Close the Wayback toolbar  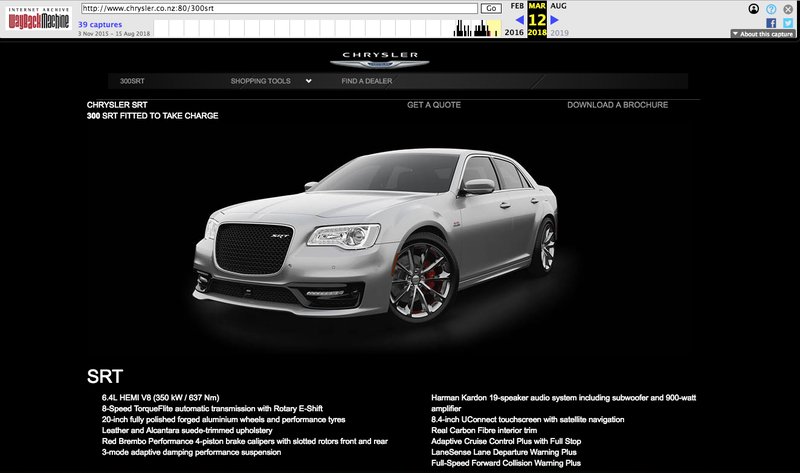click(x=788, y=9)
